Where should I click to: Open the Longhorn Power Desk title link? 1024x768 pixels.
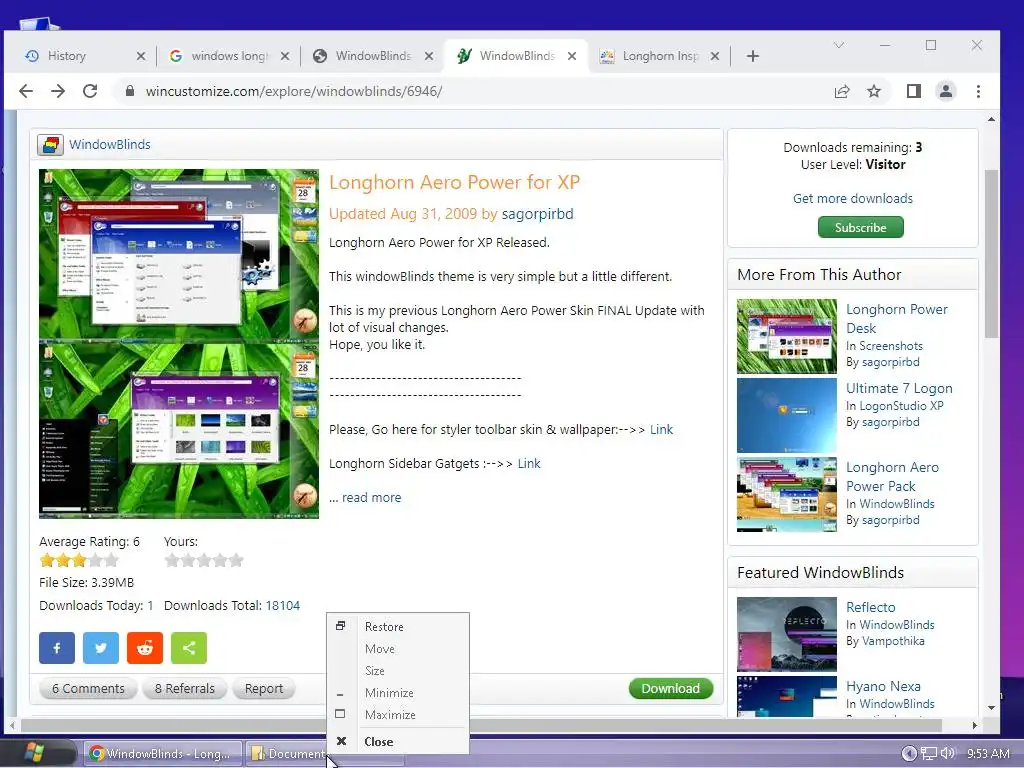(x=897, y=319)
